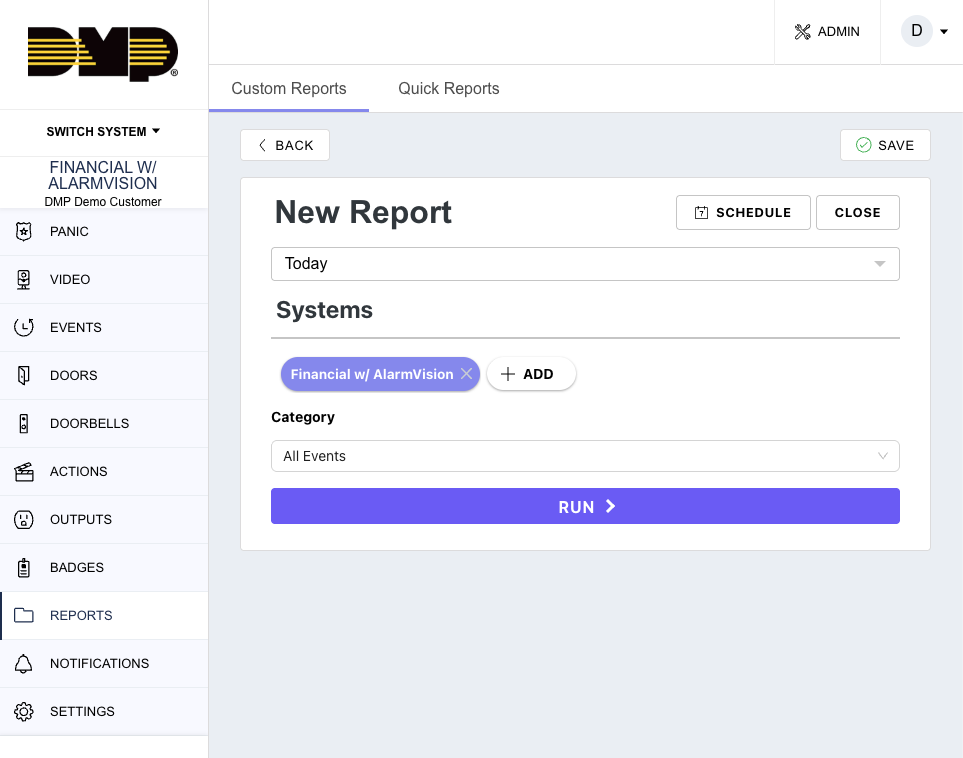Click the plus icon on Add button
The height and width of the screenshot is (758, 963).
(507, 373)
